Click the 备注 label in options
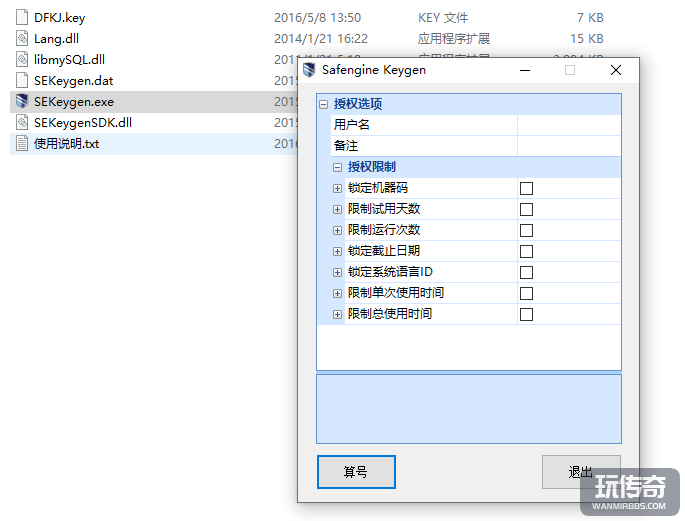 tap(346, 146)
